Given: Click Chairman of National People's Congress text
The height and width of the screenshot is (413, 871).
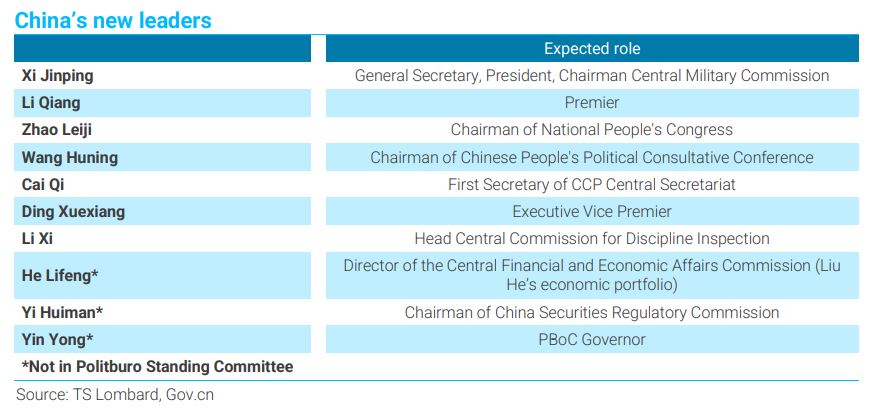Looking at the screenshot, I should pos(592,130).
